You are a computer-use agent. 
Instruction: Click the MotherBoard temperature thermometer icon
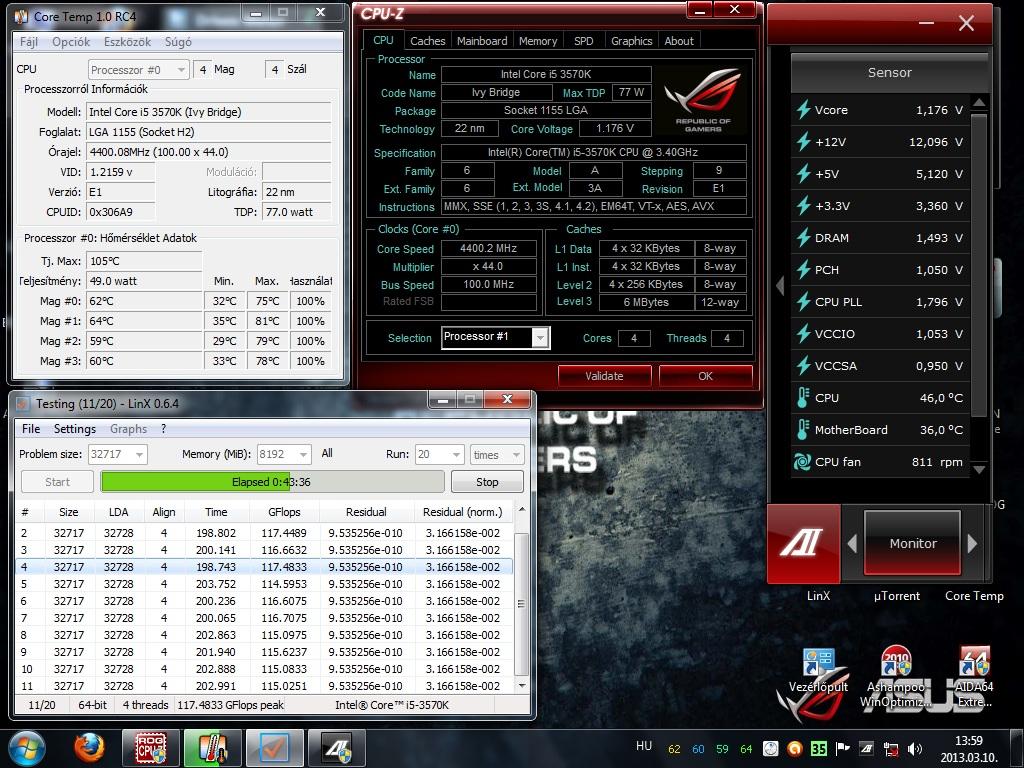803,430
